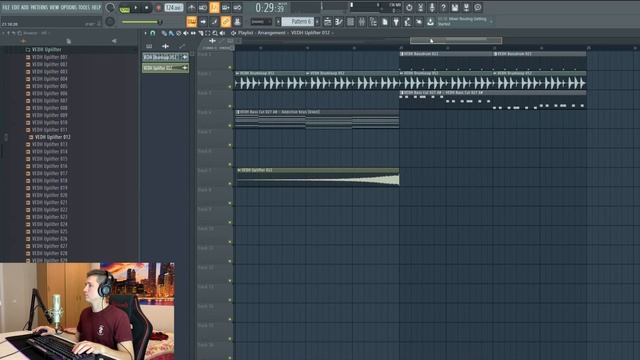Select playlist slip tool
This screenshot has width=640, height=360.
(193, 33)
